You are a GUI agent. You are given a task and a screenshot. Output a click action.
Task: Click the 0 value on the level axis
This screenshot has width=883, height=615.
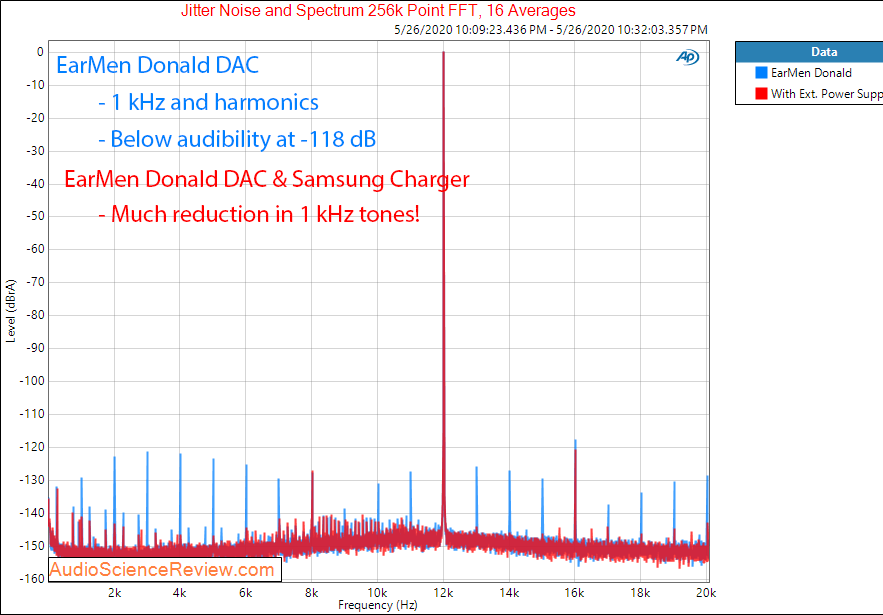[x=40, y=52]
